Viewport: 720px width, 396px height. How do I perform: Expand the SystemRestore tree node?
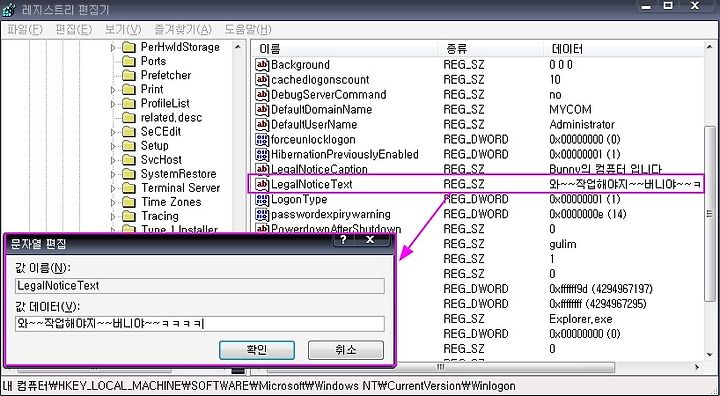[x=113, y=174]
